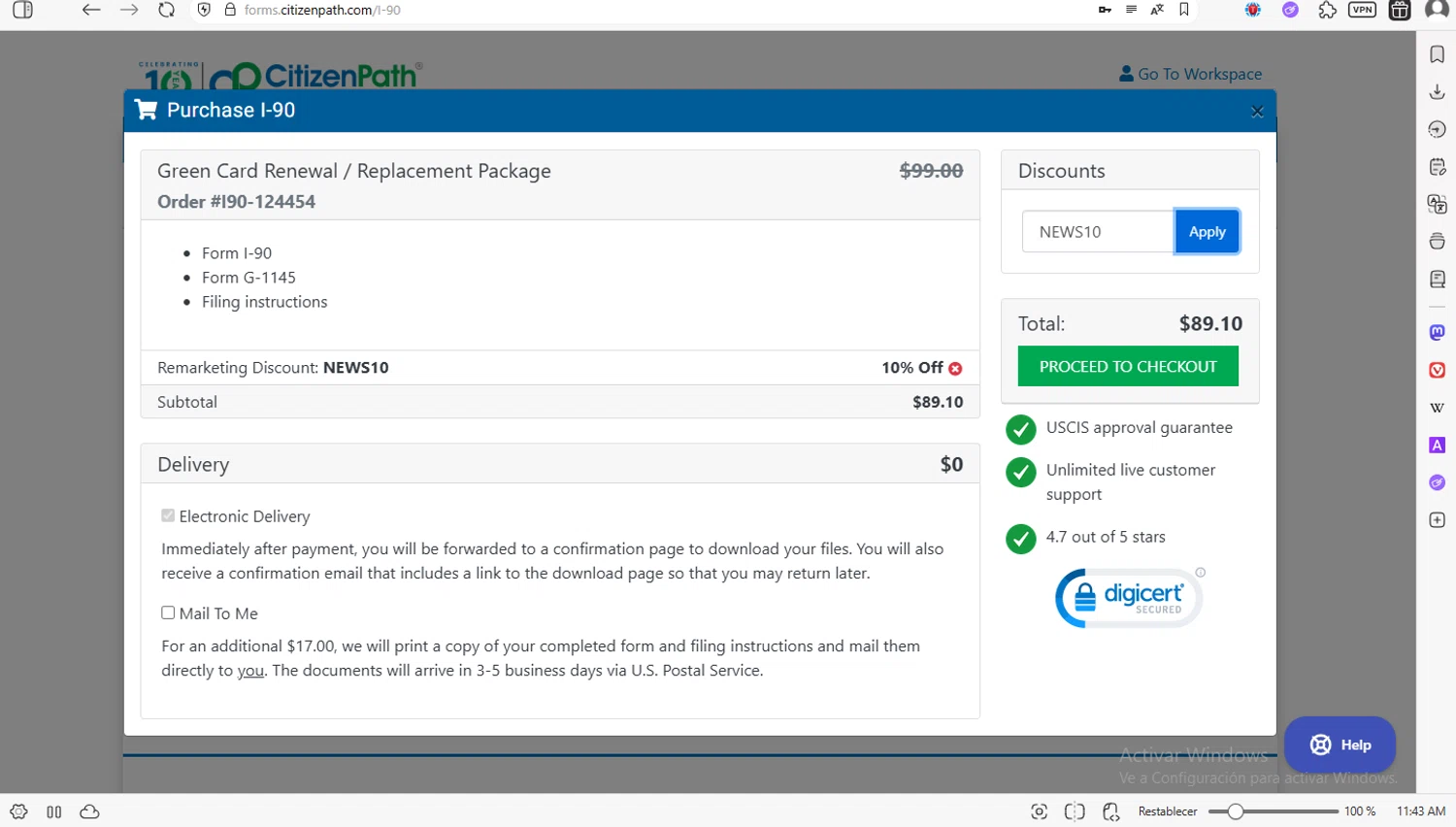Enable the Mail To Me checkbox

[168, 612]
